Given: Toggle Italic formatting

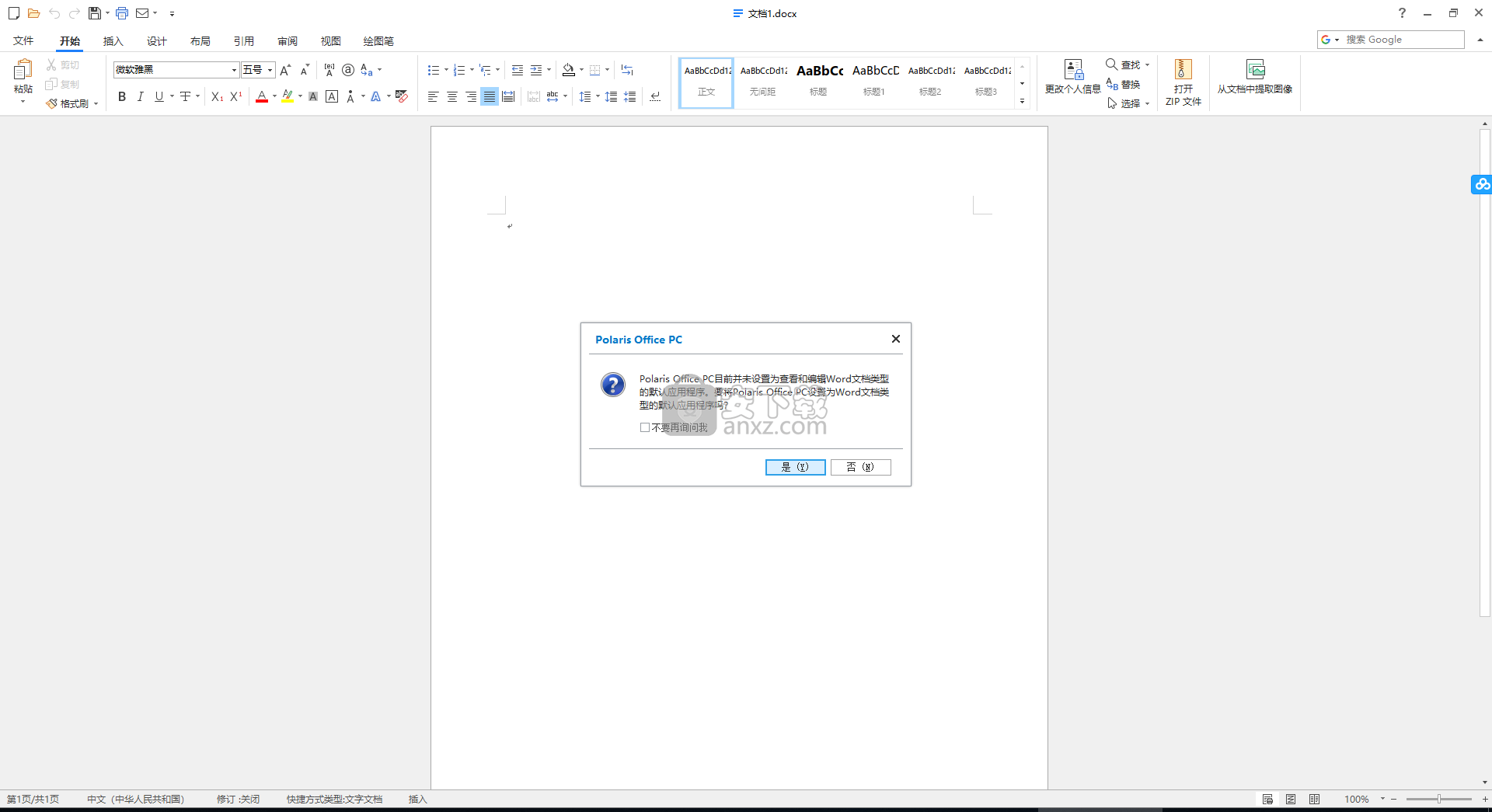Looking at the screenshot, I should tap(141, 96).
